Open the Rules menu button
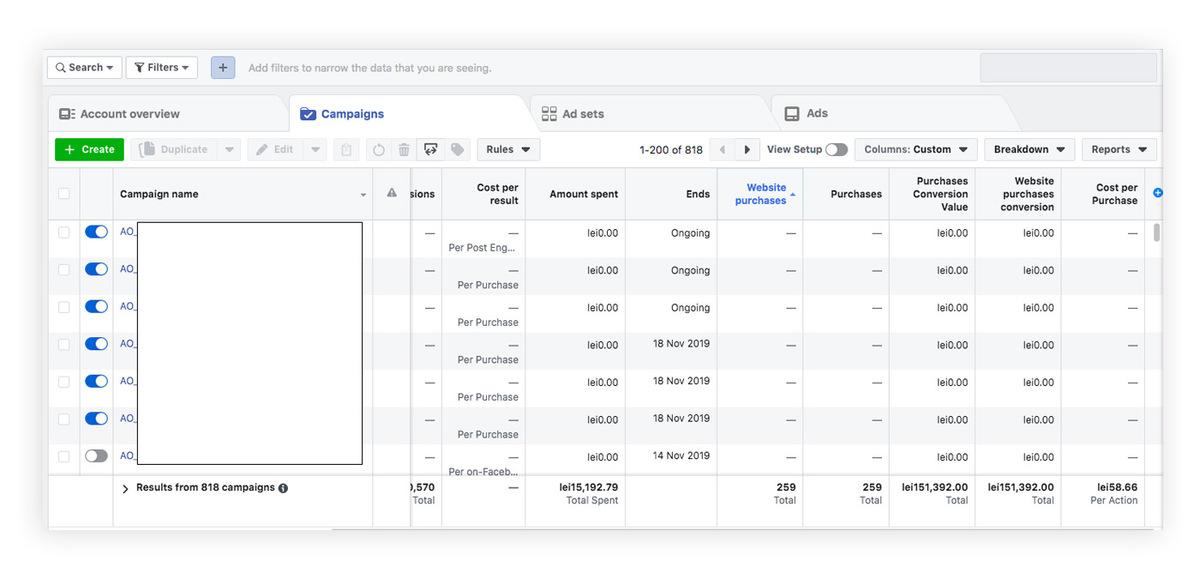The image size is (1200, 579). click(508, 150)
